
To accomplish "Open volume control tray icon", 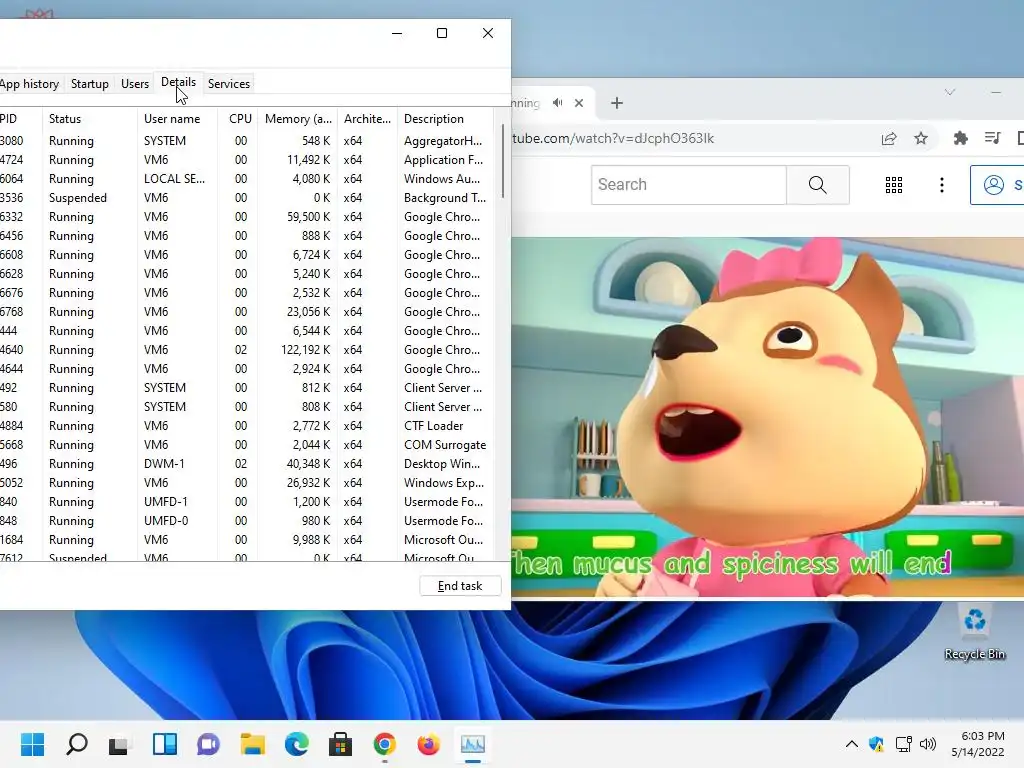I will pyautogui.click(x=927, y=744).
